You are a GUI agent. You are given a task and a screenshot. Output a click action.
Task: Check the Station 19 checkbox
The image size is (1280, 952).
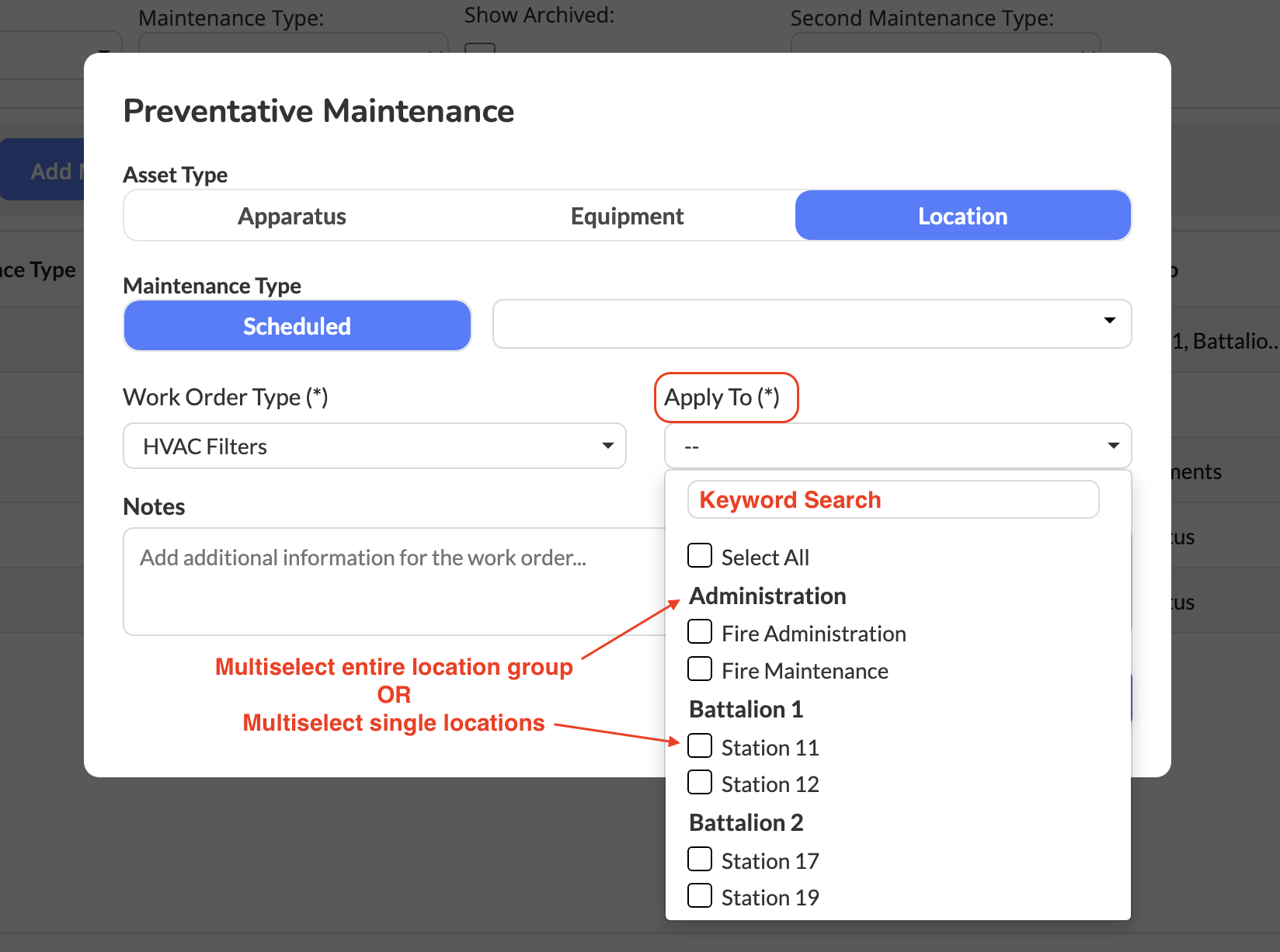(700, 896)
